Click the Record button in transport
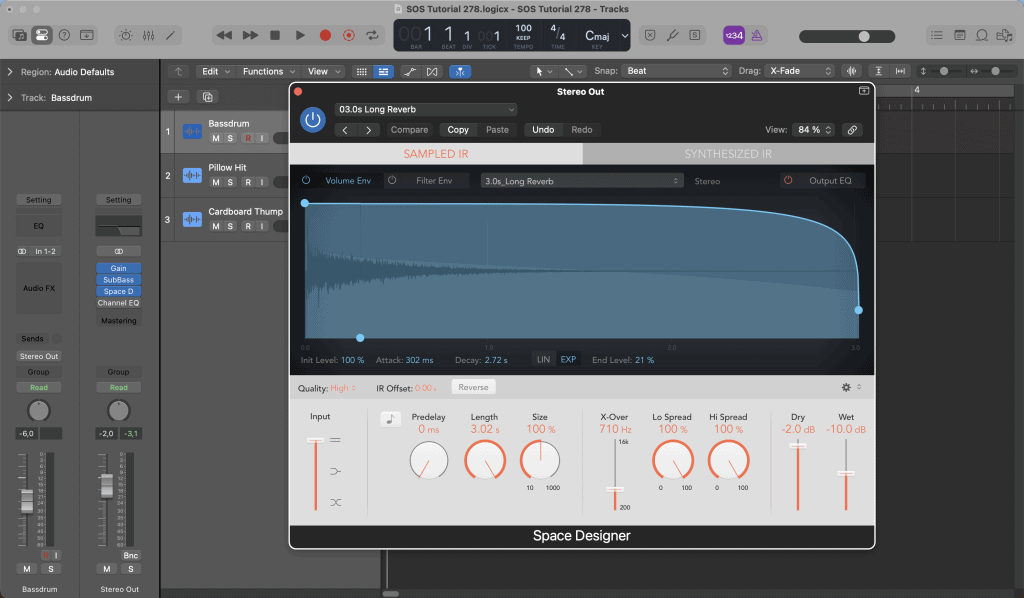Image resolution: width=1024 pixels, height=598 pixels. [x=325, y=35]
